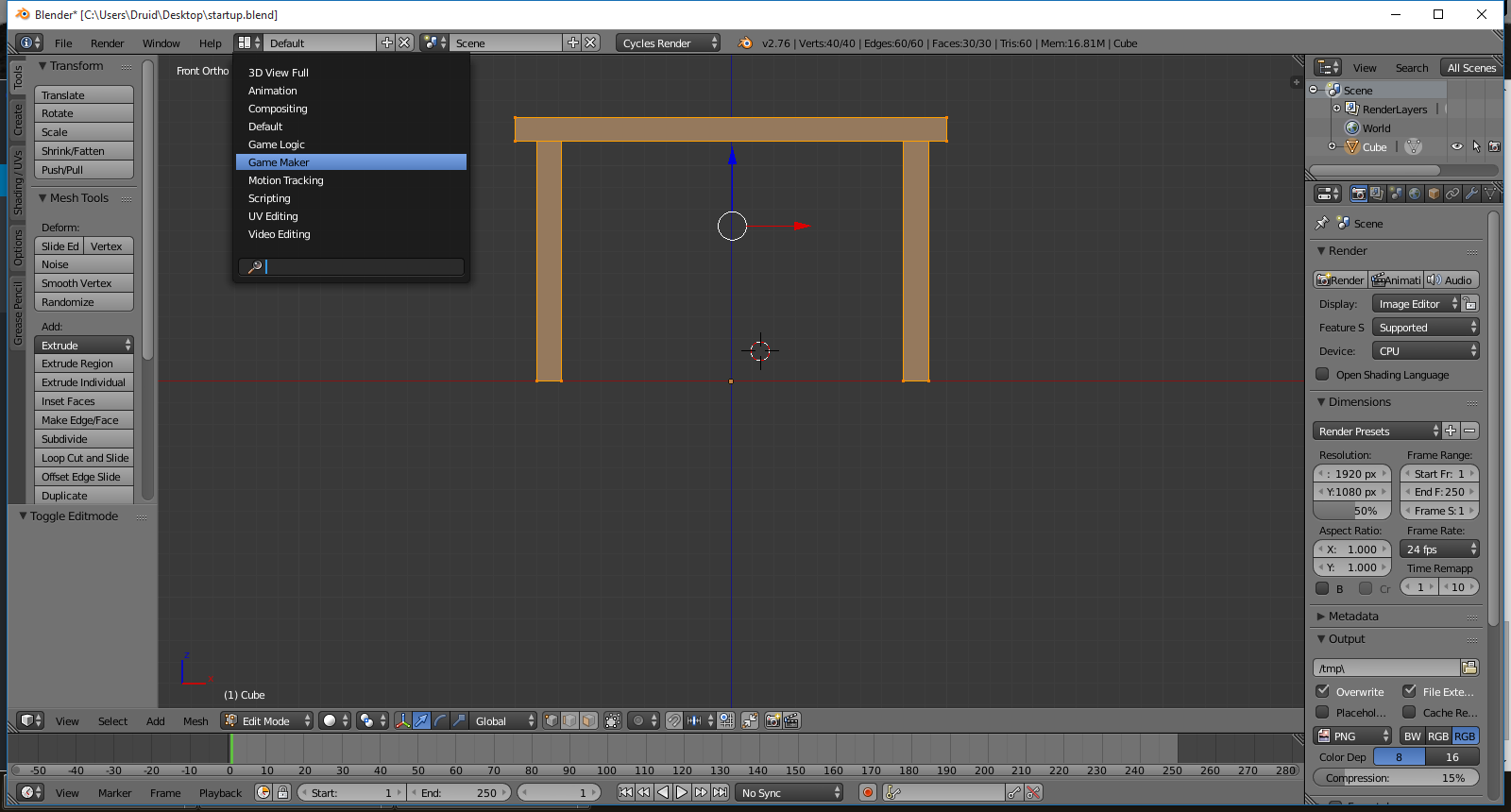The width and height of the screenshot is (1511, 812).
Task: Toggle snap during transform magnet icon
Action: (x=673, y=720)
